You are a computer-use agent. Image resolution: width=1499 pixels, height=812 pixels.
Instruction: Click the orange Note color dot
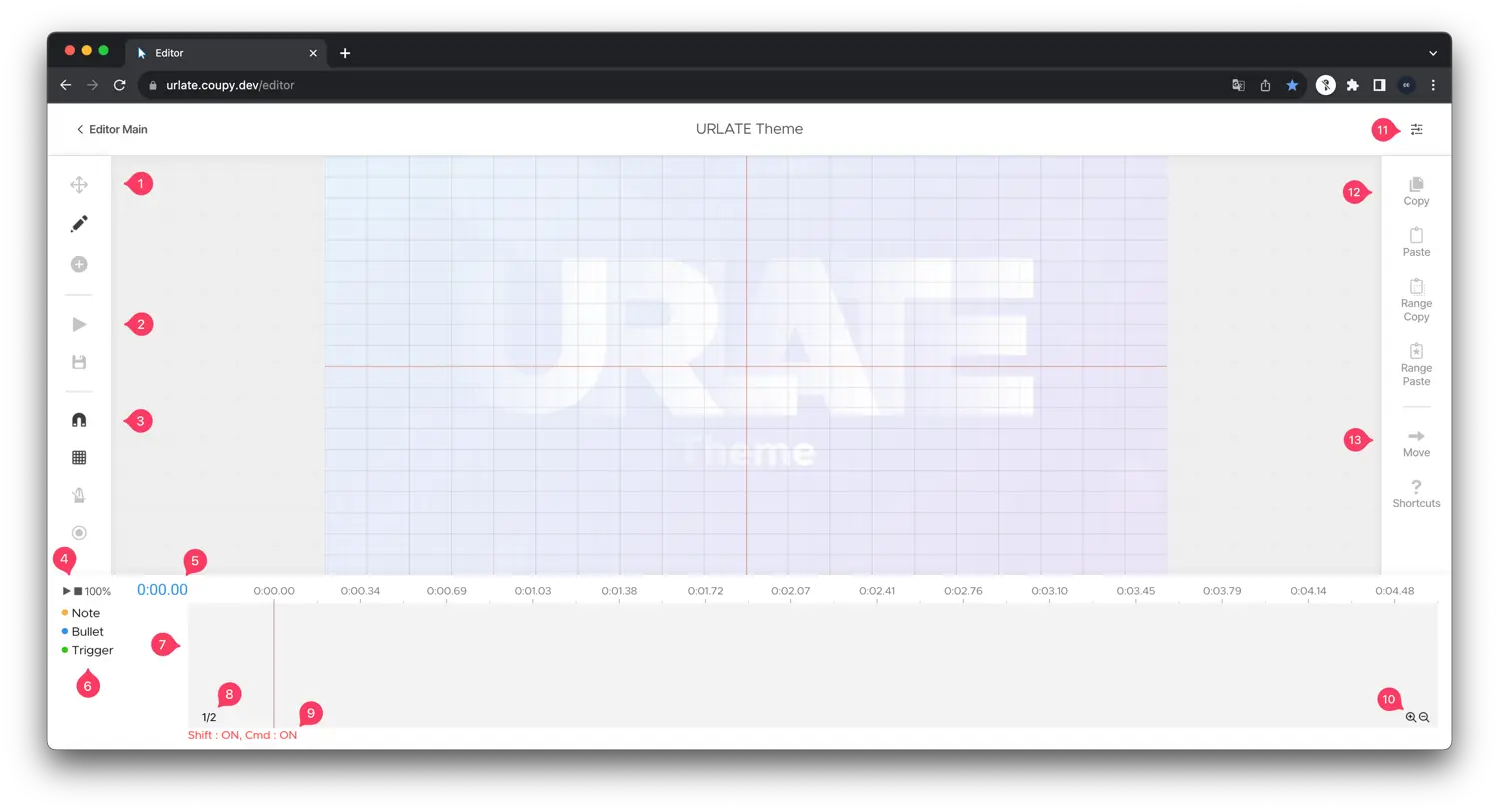coord(65,612)
